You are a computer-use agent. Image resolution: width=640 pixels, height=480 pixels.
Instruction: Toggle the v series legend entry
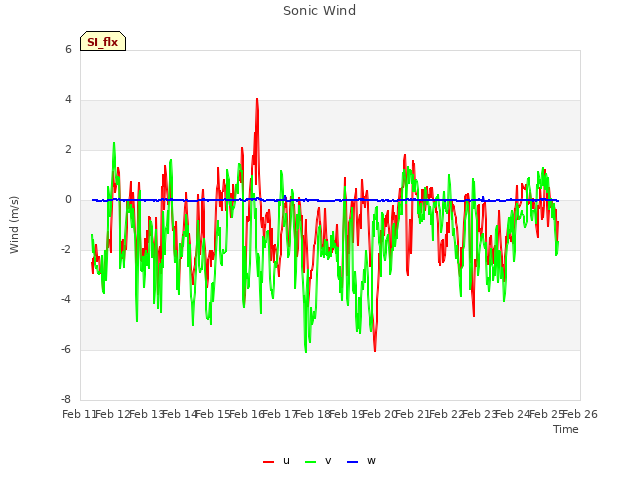[x=318, y=461]
